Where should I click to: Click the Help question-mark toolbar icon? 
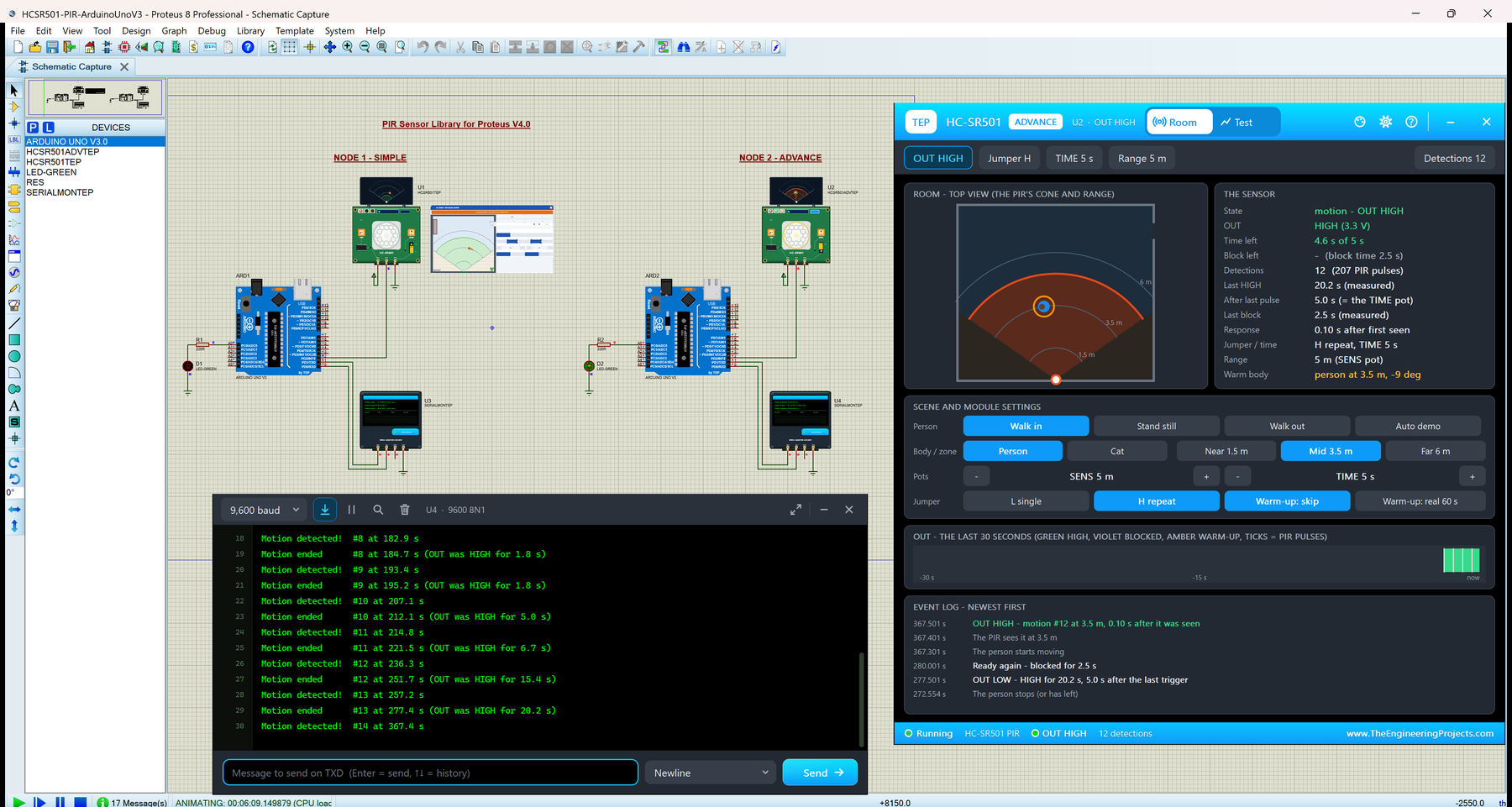[248, 47]
